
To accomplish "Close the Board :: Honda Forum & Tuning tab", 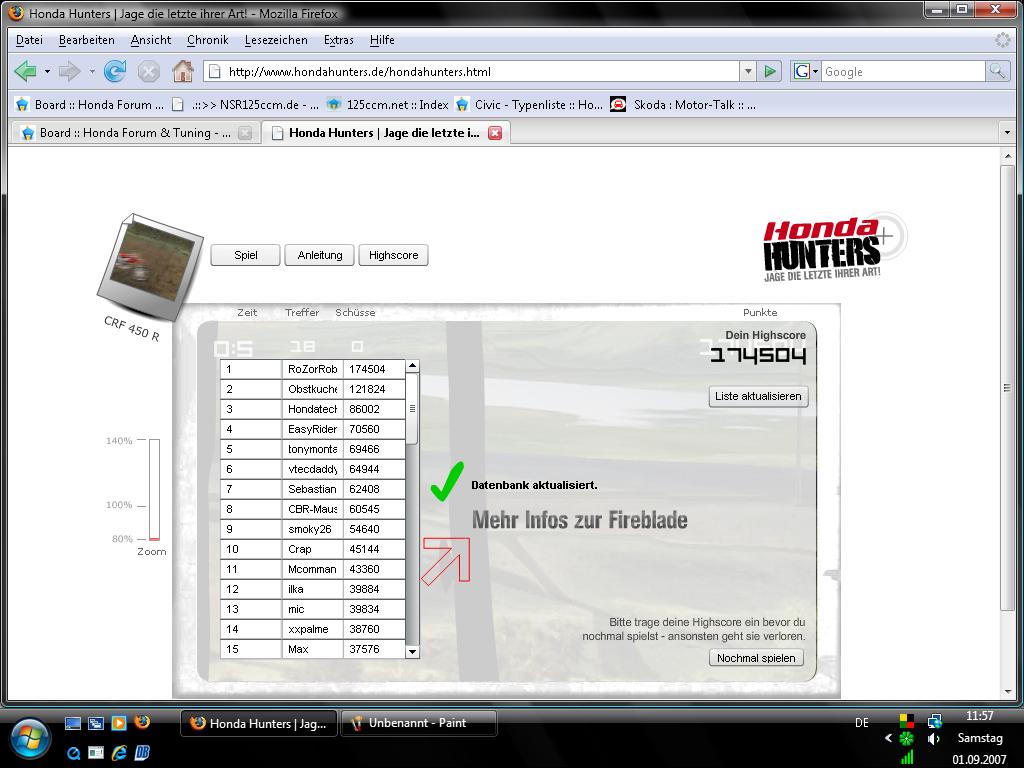I will pyautogui.click(x=245, y=133).
